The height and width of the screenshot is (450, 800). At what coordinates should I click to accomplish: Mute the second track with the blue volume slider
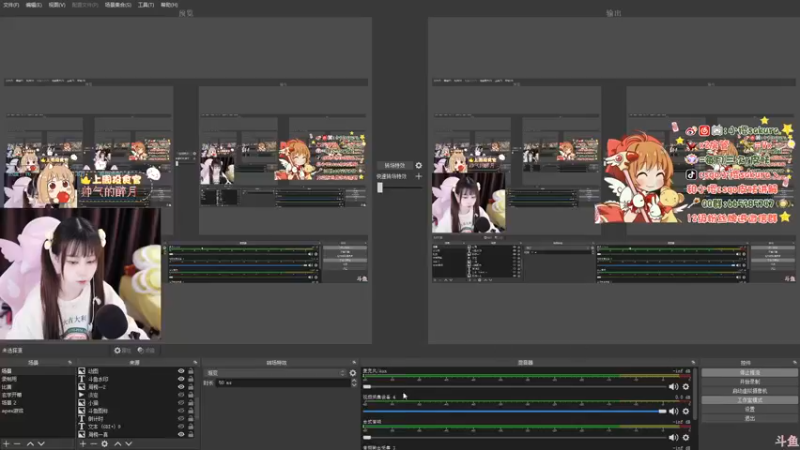[673, 411]
